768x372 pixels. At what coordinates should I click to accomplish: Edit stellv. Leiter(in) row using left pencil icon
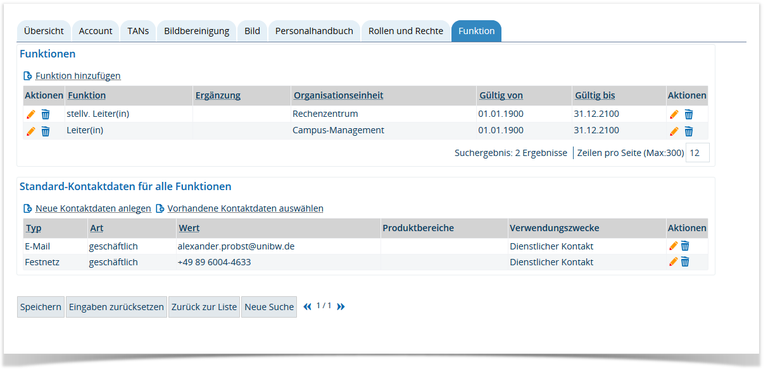coord(31,115)
